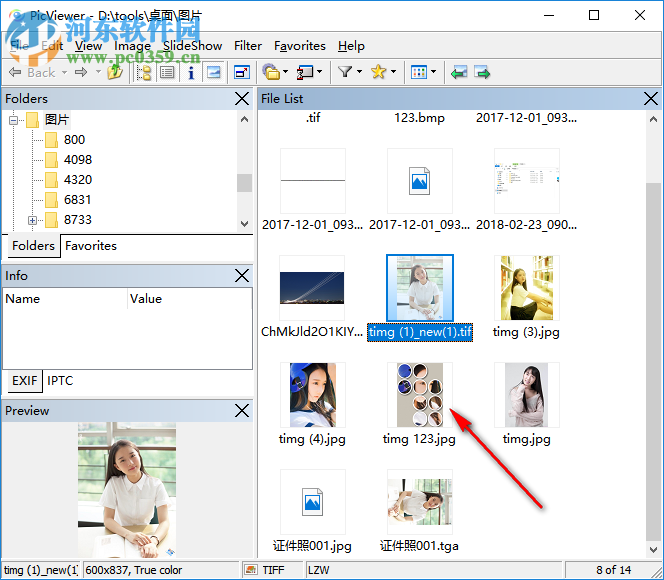Click the yellow star favorites icon
664x580 pixels.
(x=378, y=72)
